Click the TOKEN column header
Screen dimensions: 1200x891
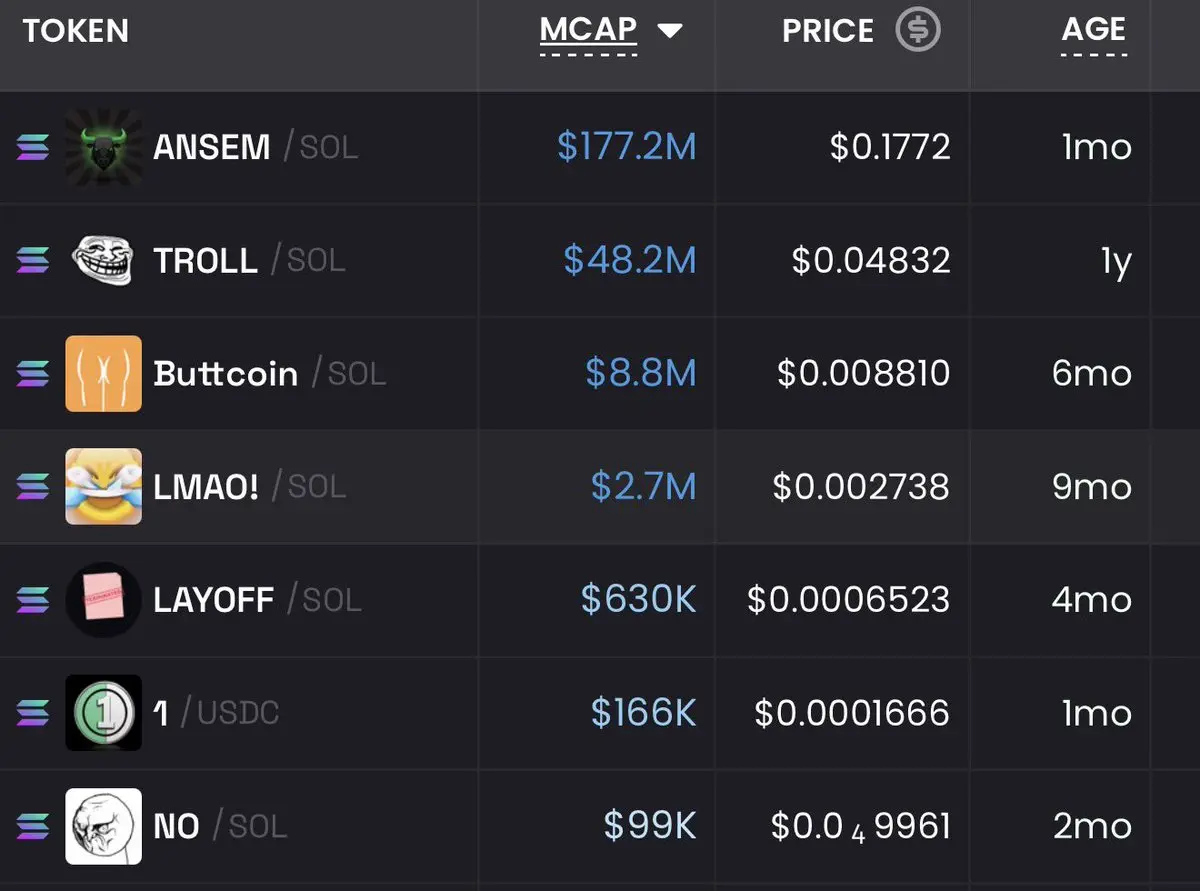76,31
